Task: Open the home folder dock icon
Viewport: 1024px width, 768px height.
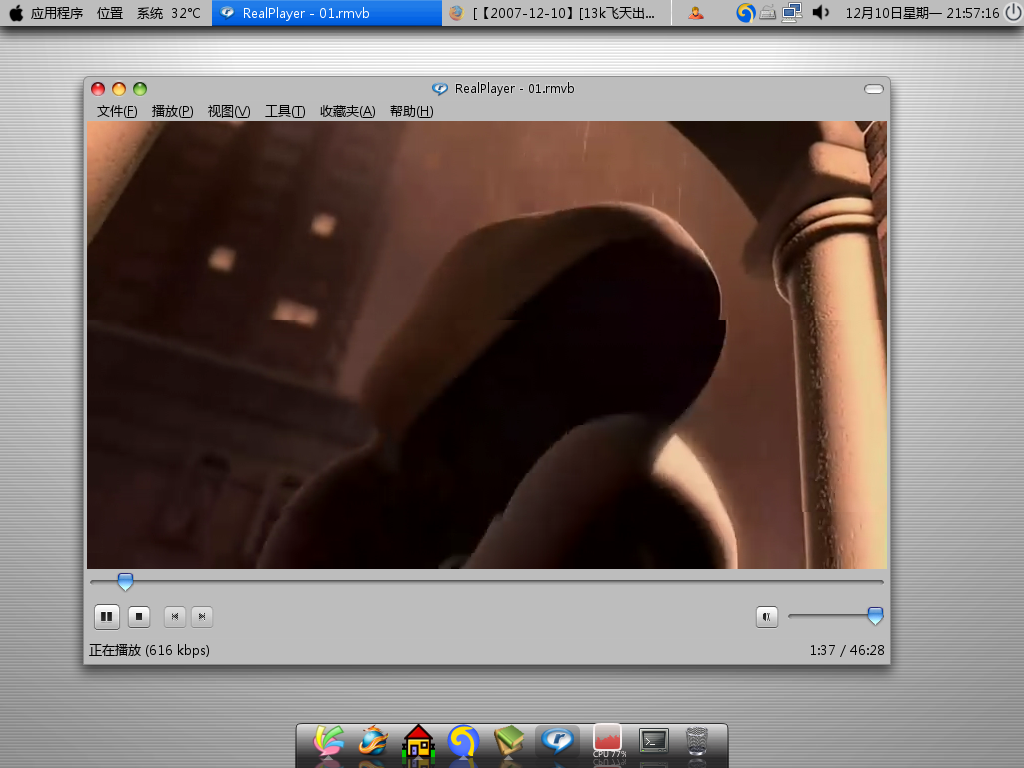Action: (x=418, y=742)
